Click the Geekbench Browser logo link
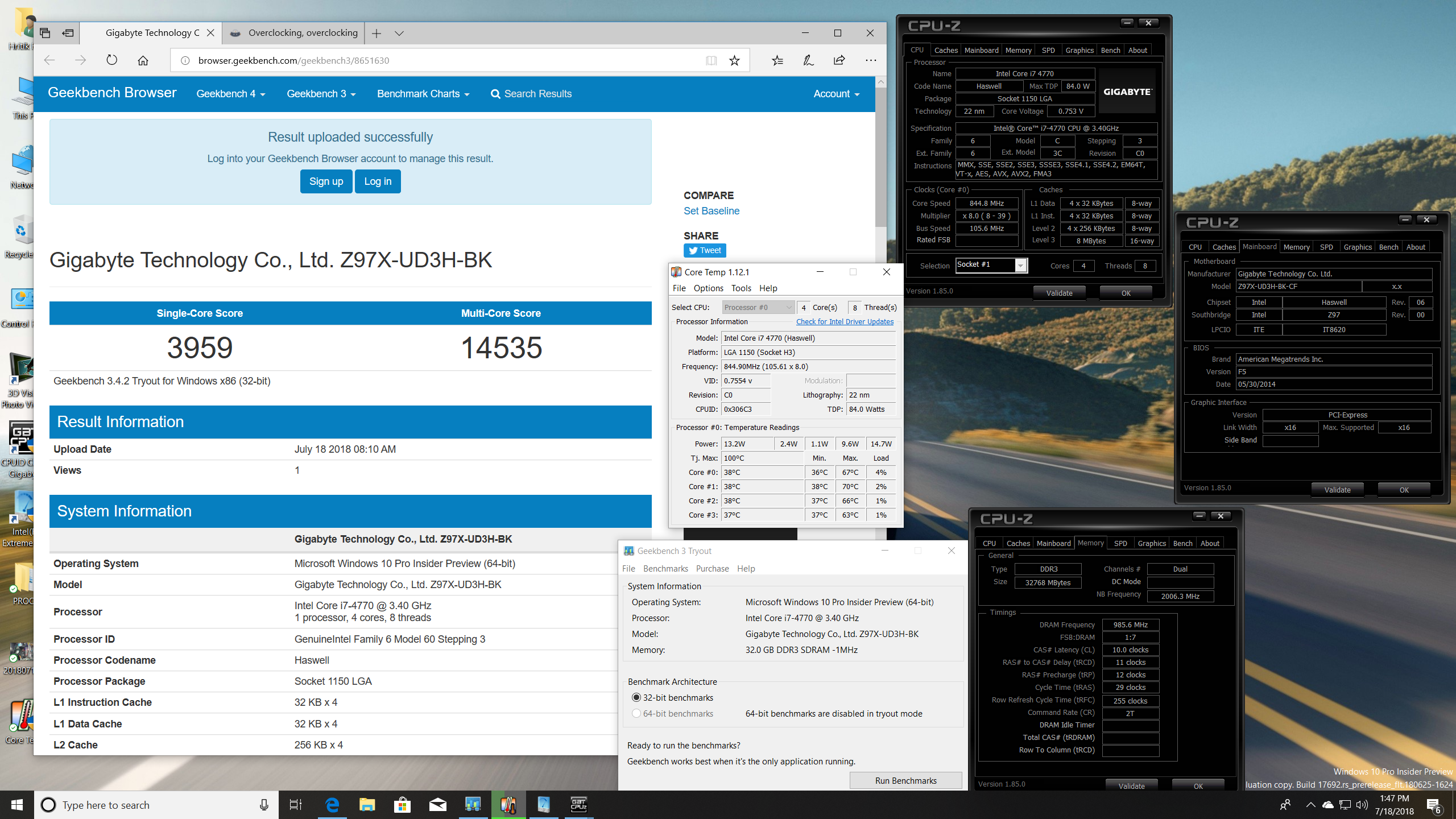This screenshot has height=819, width=1456. coord(112,93)
